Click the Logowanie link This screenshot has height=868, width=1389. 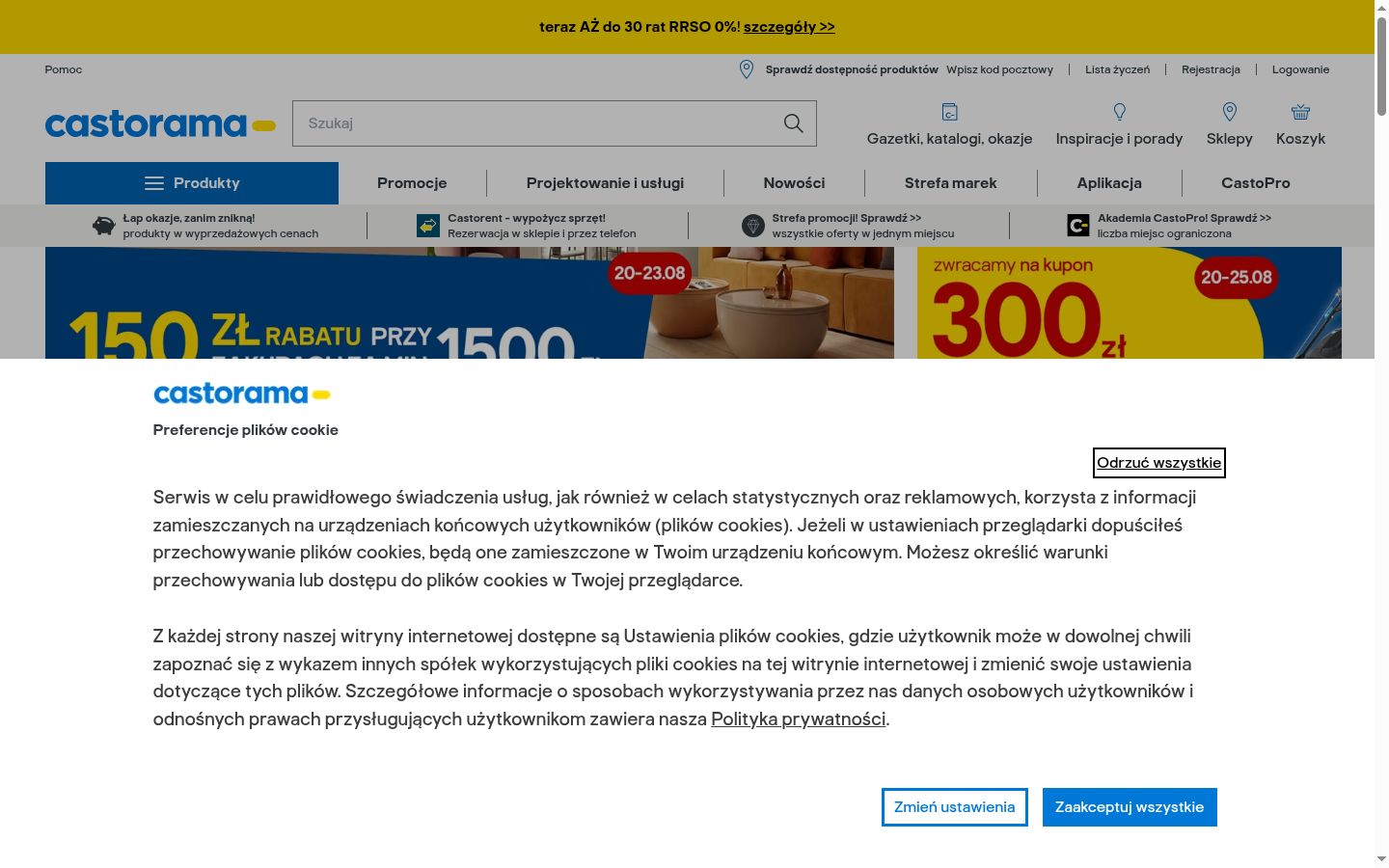point(1300,69)
